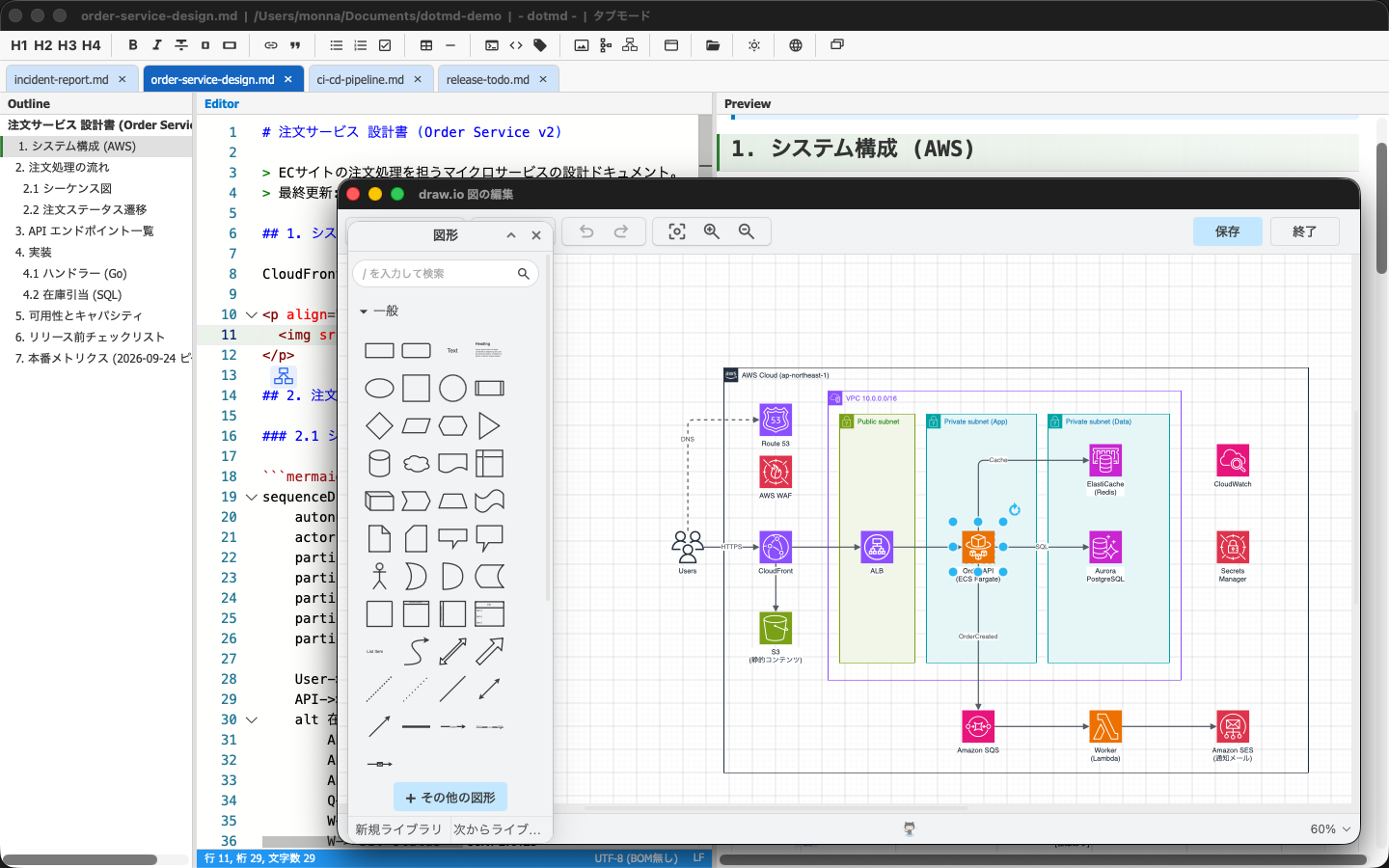Insert inline code with angle brackets icon

(x=516, y=45)
